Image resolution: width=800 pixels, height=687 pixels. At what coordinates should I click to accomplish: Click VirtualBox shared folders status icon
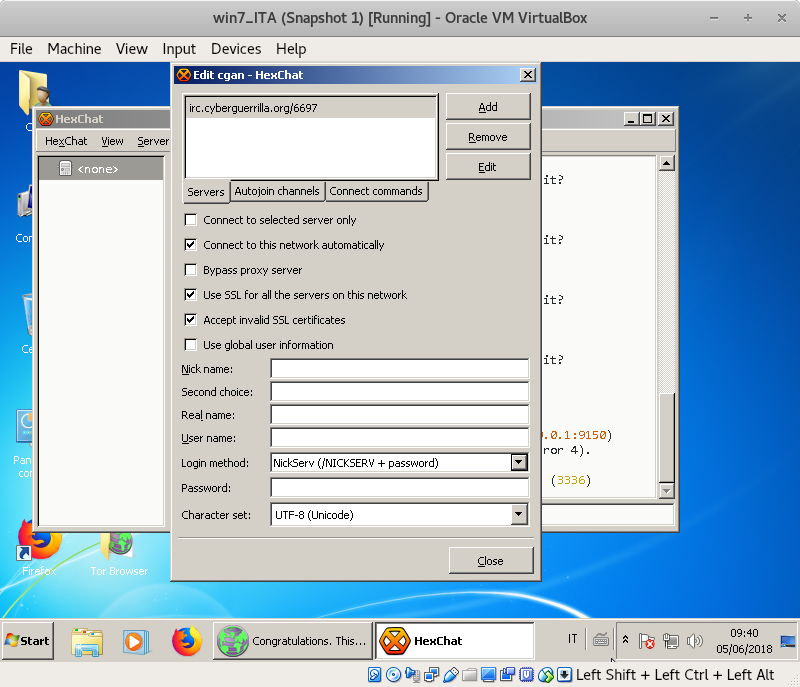[x=469, y=675]
